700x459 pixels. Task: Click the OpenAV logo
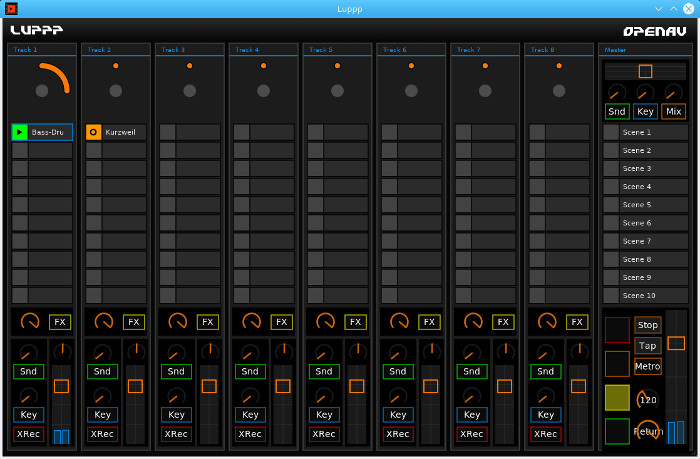coord(654,31)
